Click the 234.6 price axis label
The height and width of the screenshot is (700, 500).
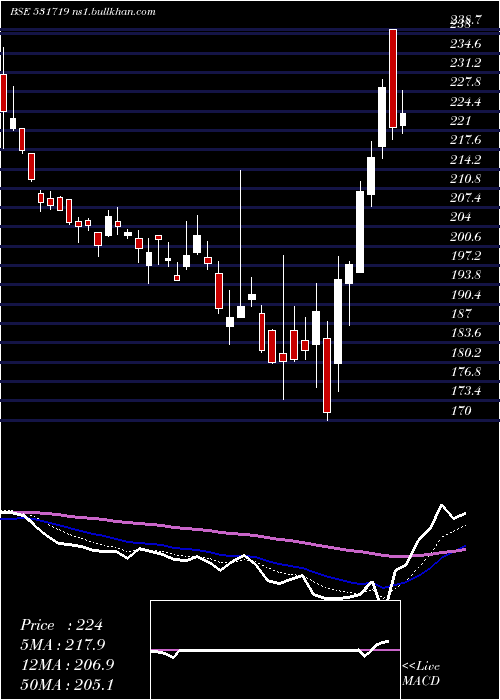(465, 44)
